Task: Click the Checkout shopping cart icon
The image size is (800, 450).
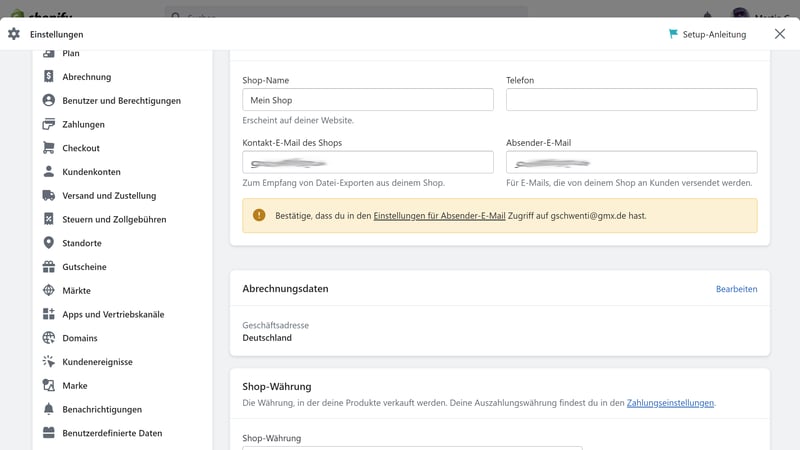Action: (x=48, y=148)
